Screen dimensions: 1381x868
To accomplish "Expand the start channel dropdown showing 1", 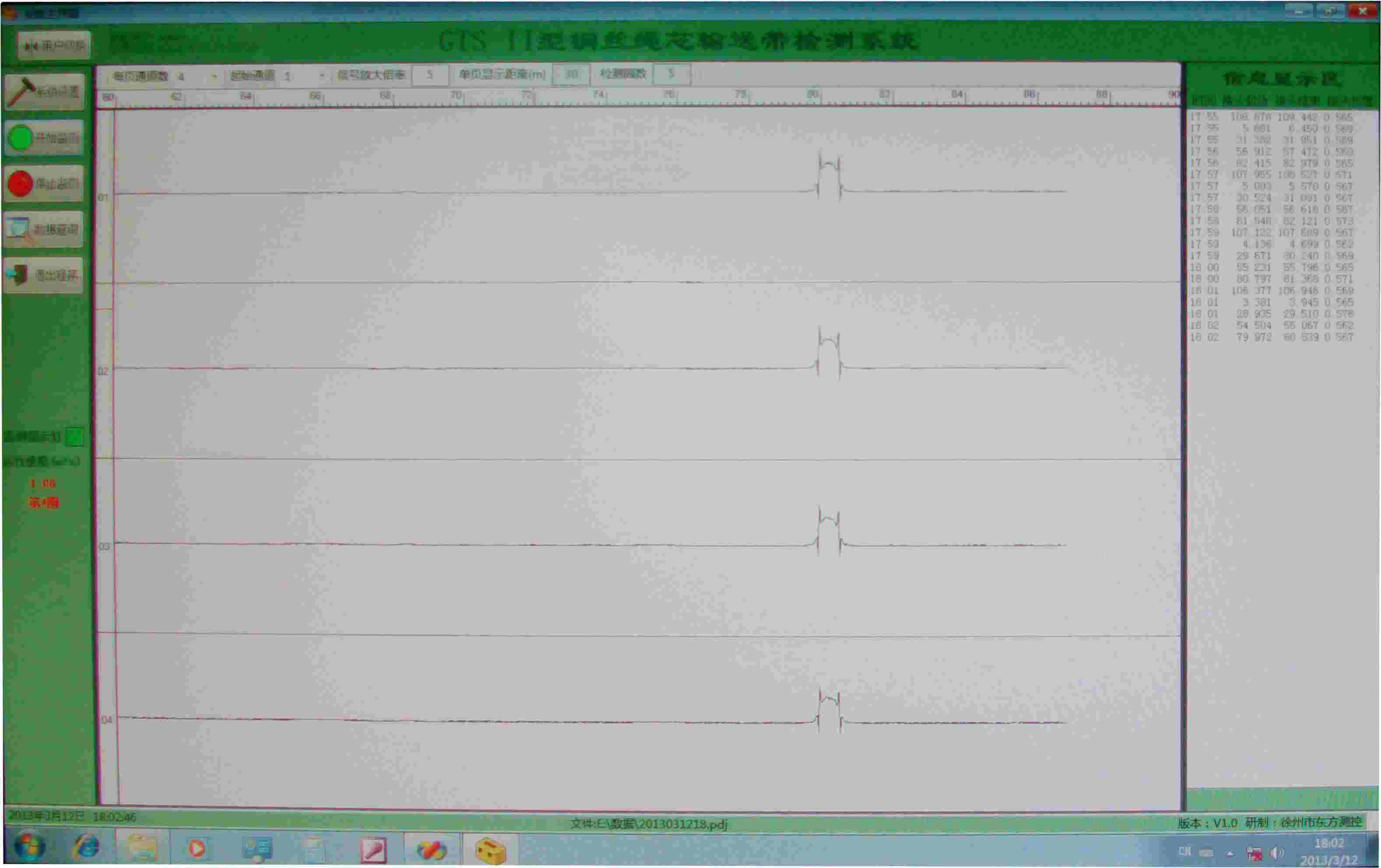I will pos(321,76).
